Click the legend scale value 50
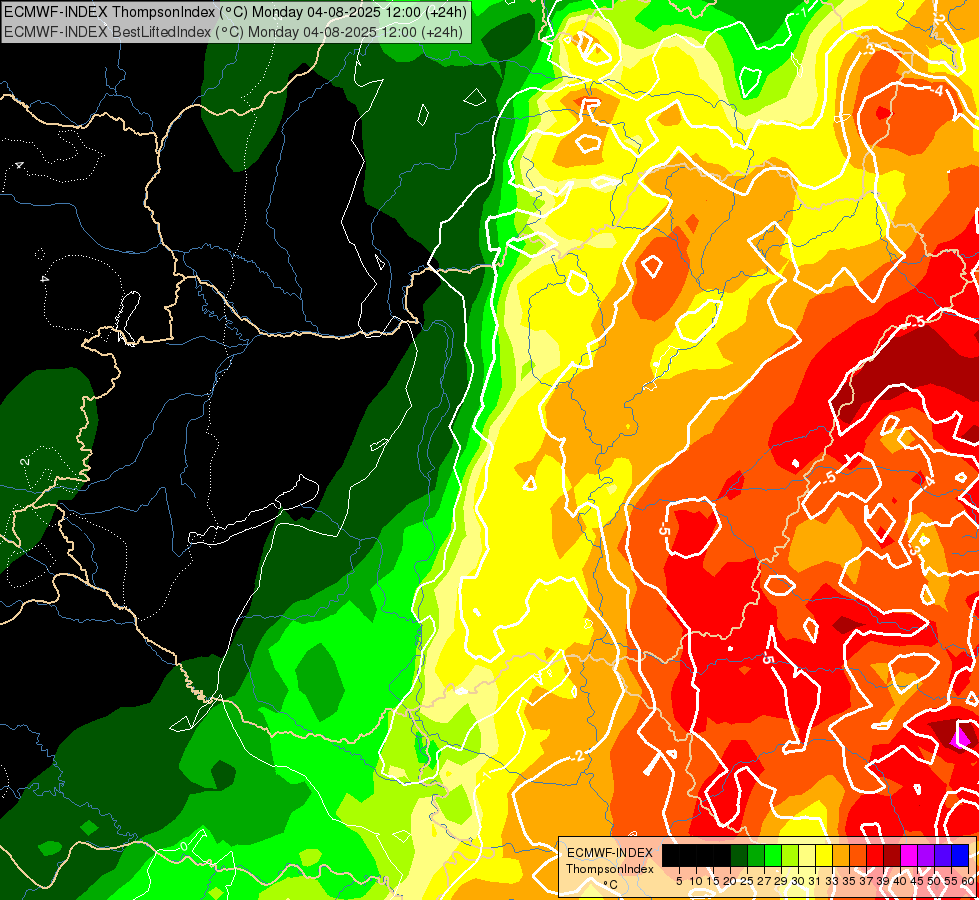979x900 pixels. (x=935, y=881)
